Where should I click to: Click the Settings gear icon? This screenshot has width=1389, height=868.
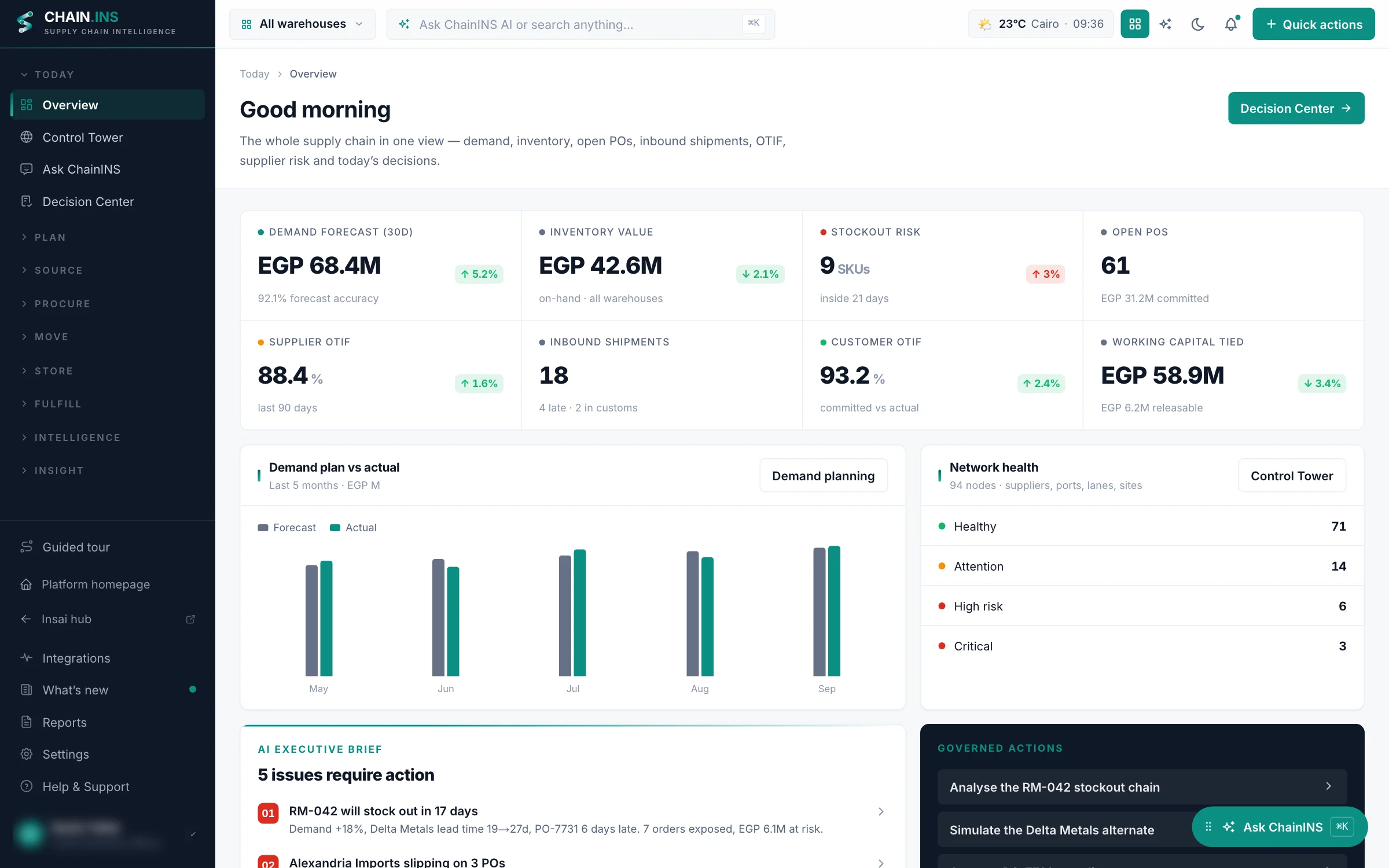coord(27,754)
